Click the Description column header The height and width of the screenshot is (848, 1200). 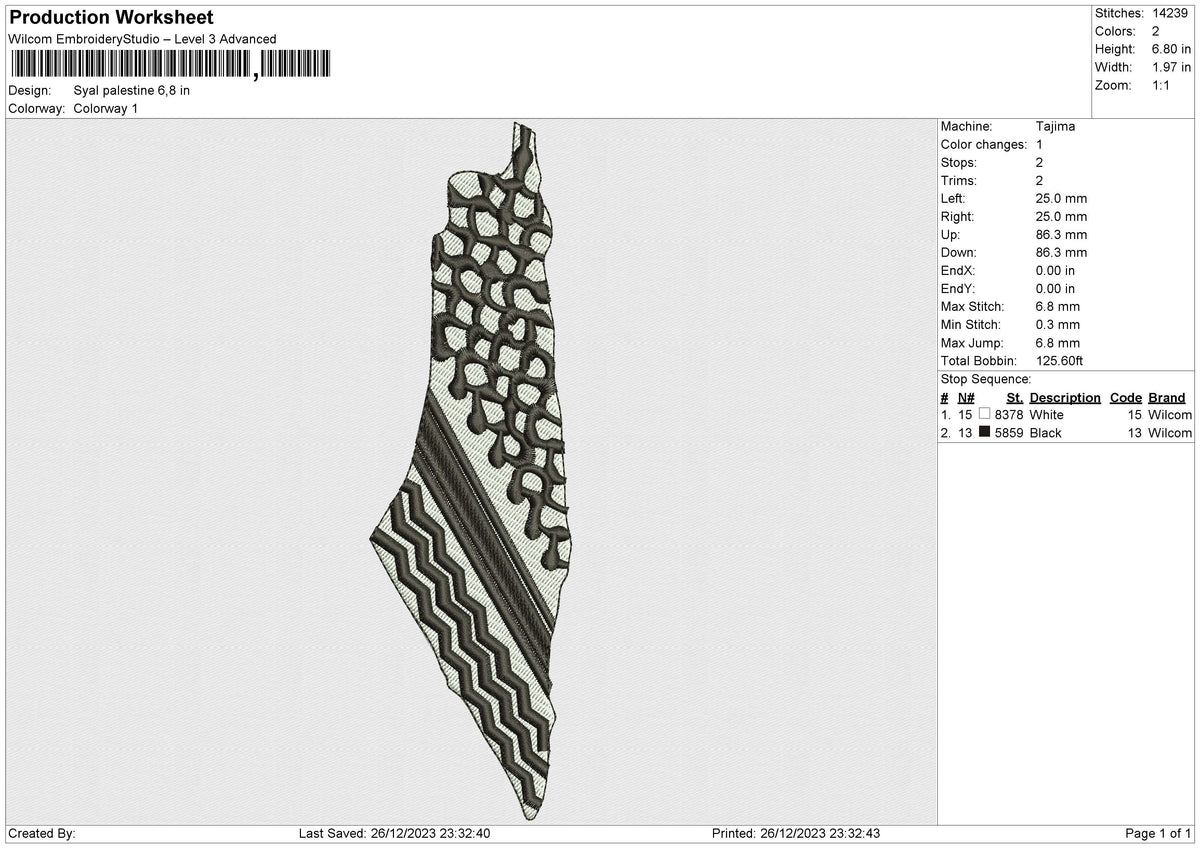click(1065, 397)
